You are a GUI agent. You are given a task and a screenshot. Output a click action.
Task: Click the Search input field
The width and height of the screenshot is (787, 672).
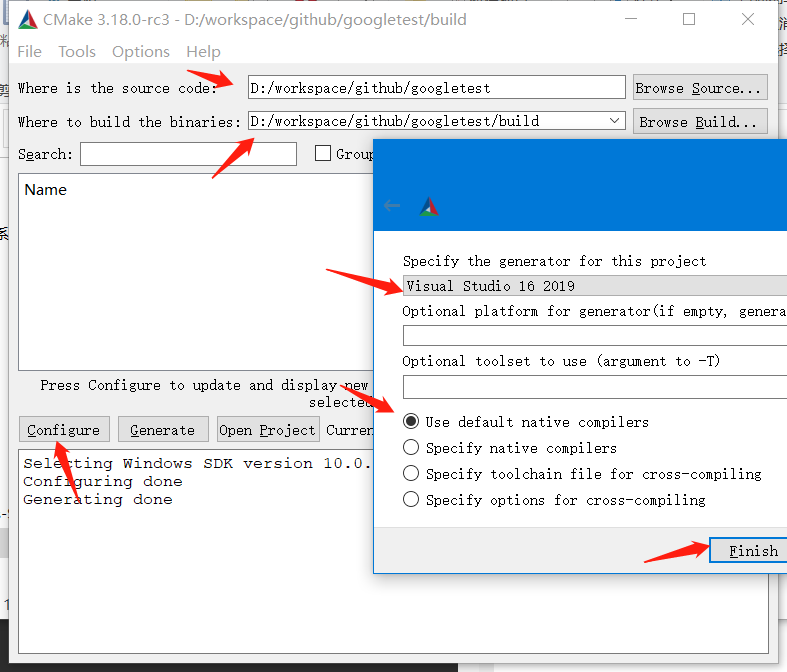[188, 154]
